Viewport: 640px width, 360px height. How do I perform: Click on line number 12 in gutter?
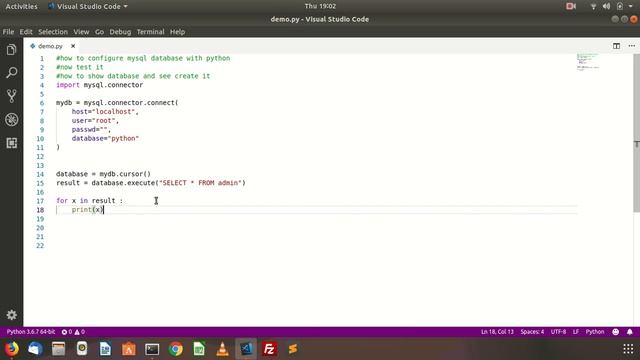[40, 156]
